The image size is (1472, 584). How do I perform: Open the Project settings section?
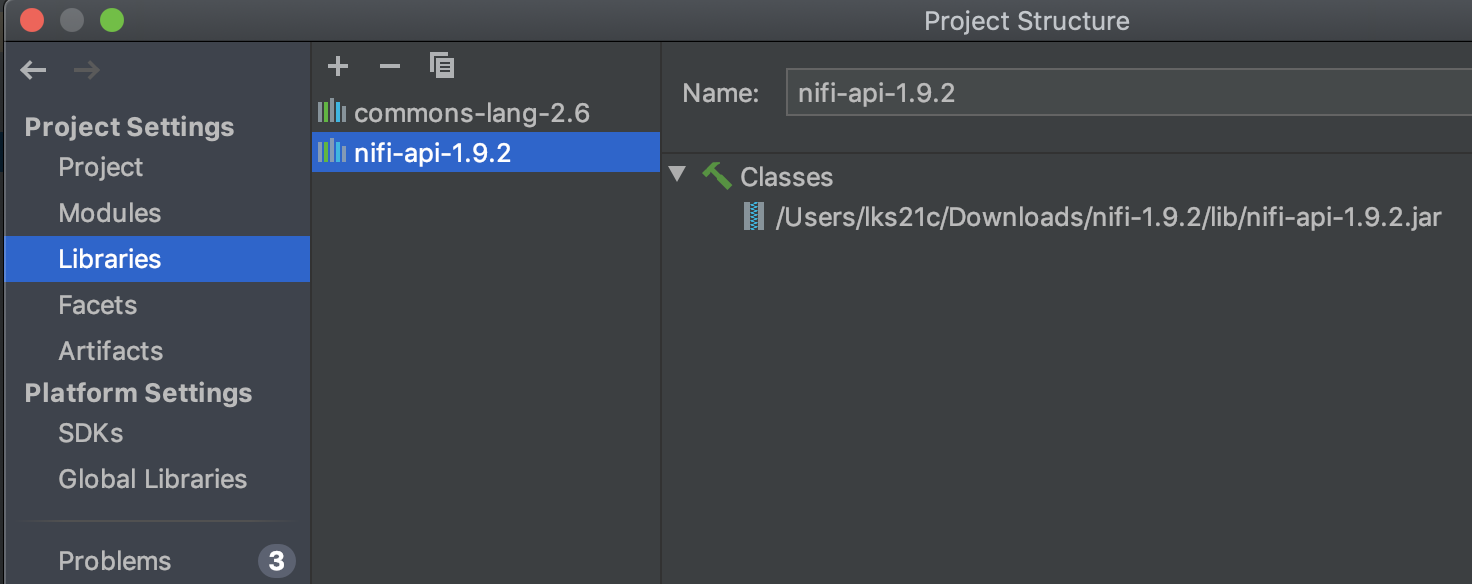[x=101, y=167]
